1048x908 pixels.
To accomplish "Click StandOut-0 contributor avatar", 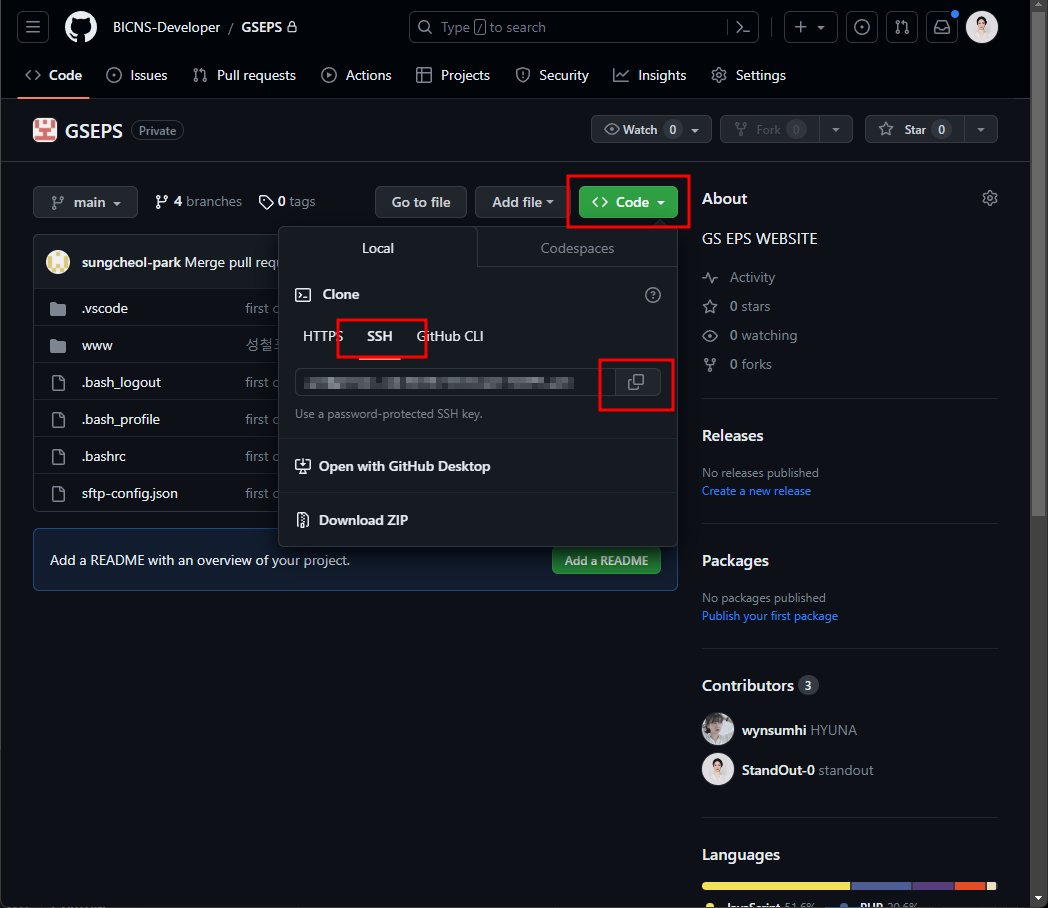I will [718, 769].
